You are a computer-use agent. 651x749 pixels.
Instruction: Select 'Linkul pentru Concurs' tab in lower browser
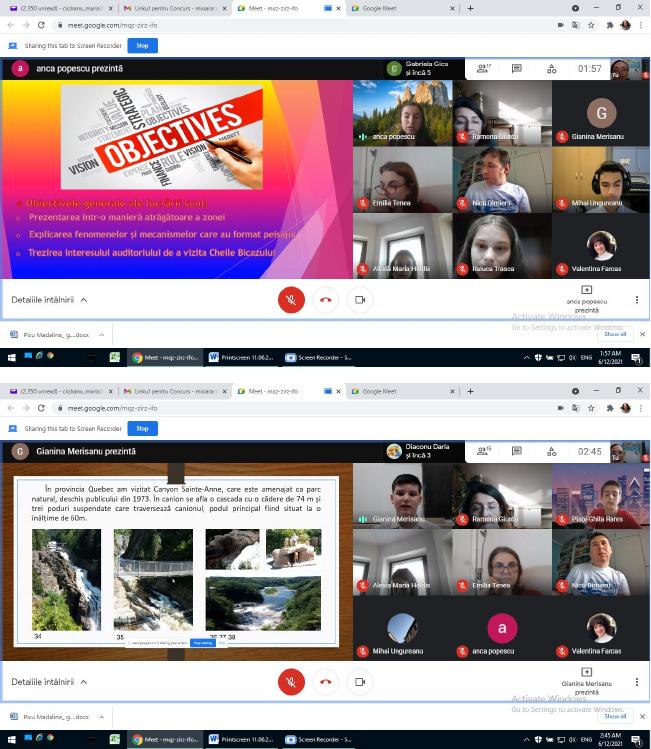point(174,391)
